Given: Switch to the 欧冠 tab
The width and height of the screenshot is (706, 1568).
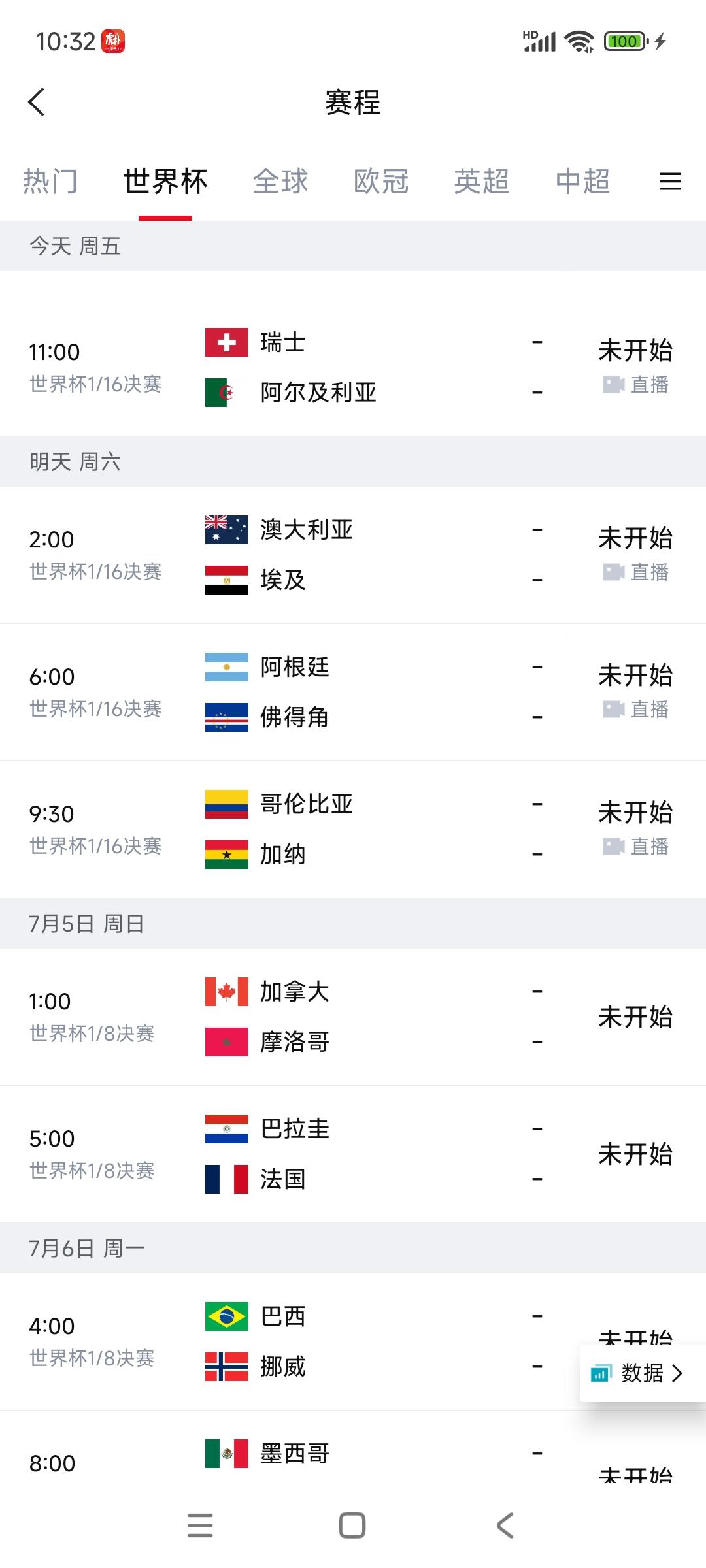Looking at the screenshot, I should [x=381, y=181].
